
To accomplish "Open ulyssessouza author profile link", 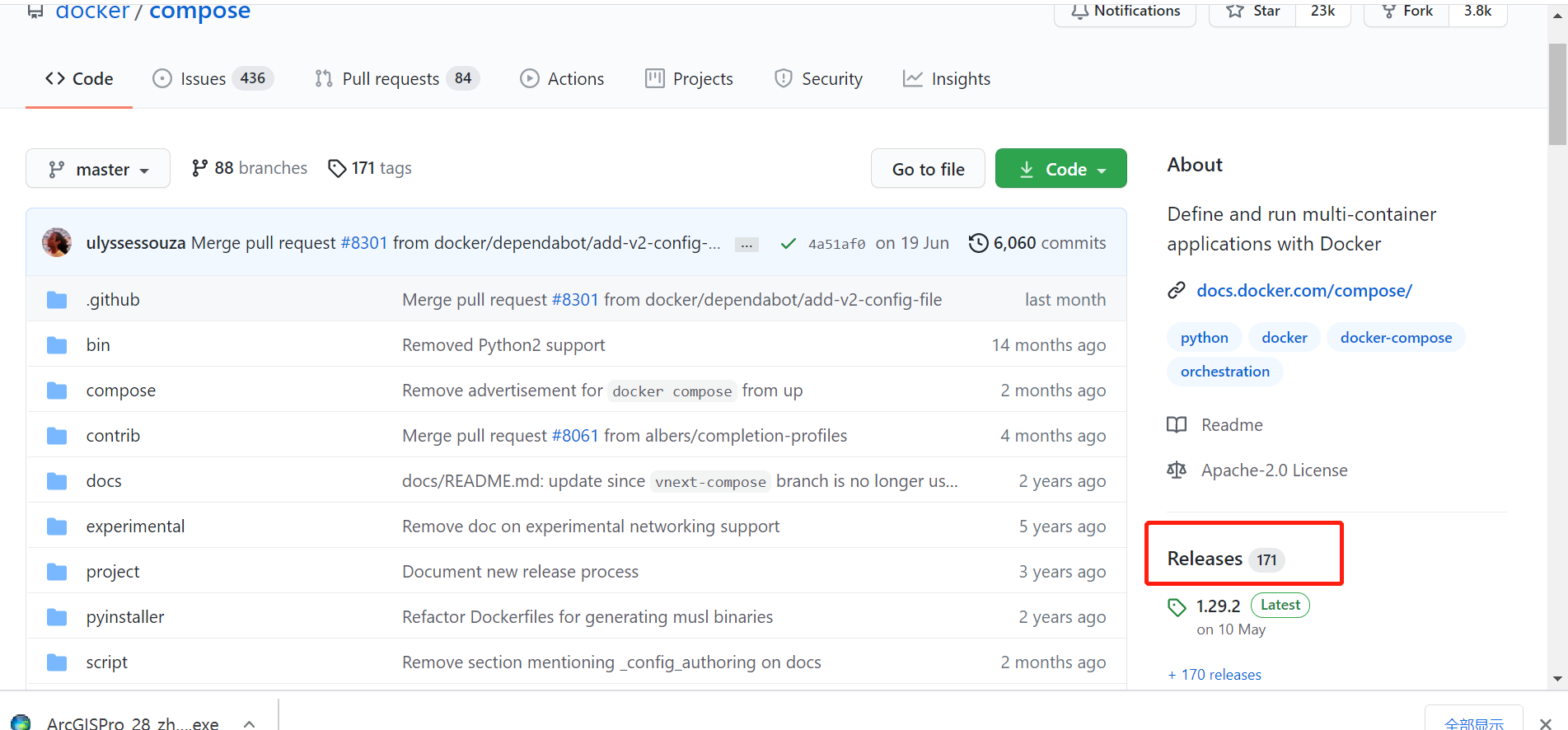I will click(x=136, y=243).
